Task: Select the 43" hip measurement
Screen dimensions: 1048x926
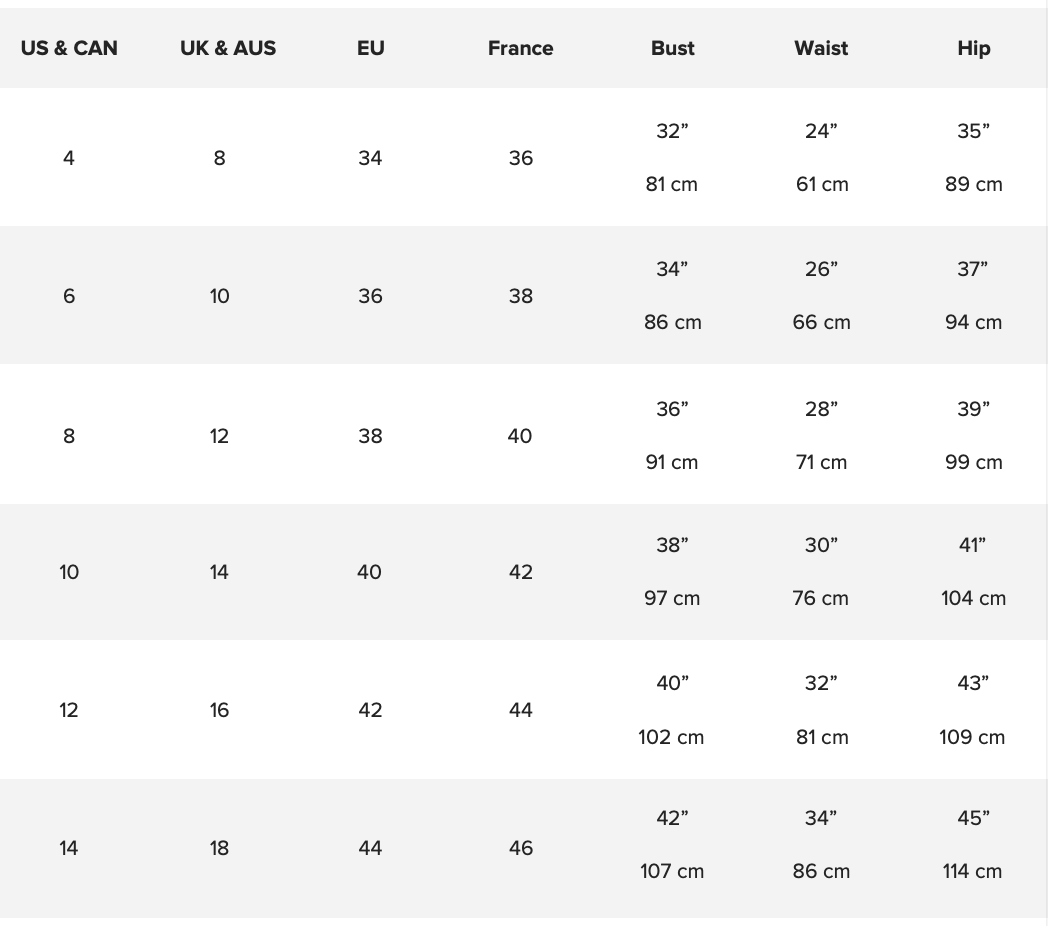Action: coord(973,683)
